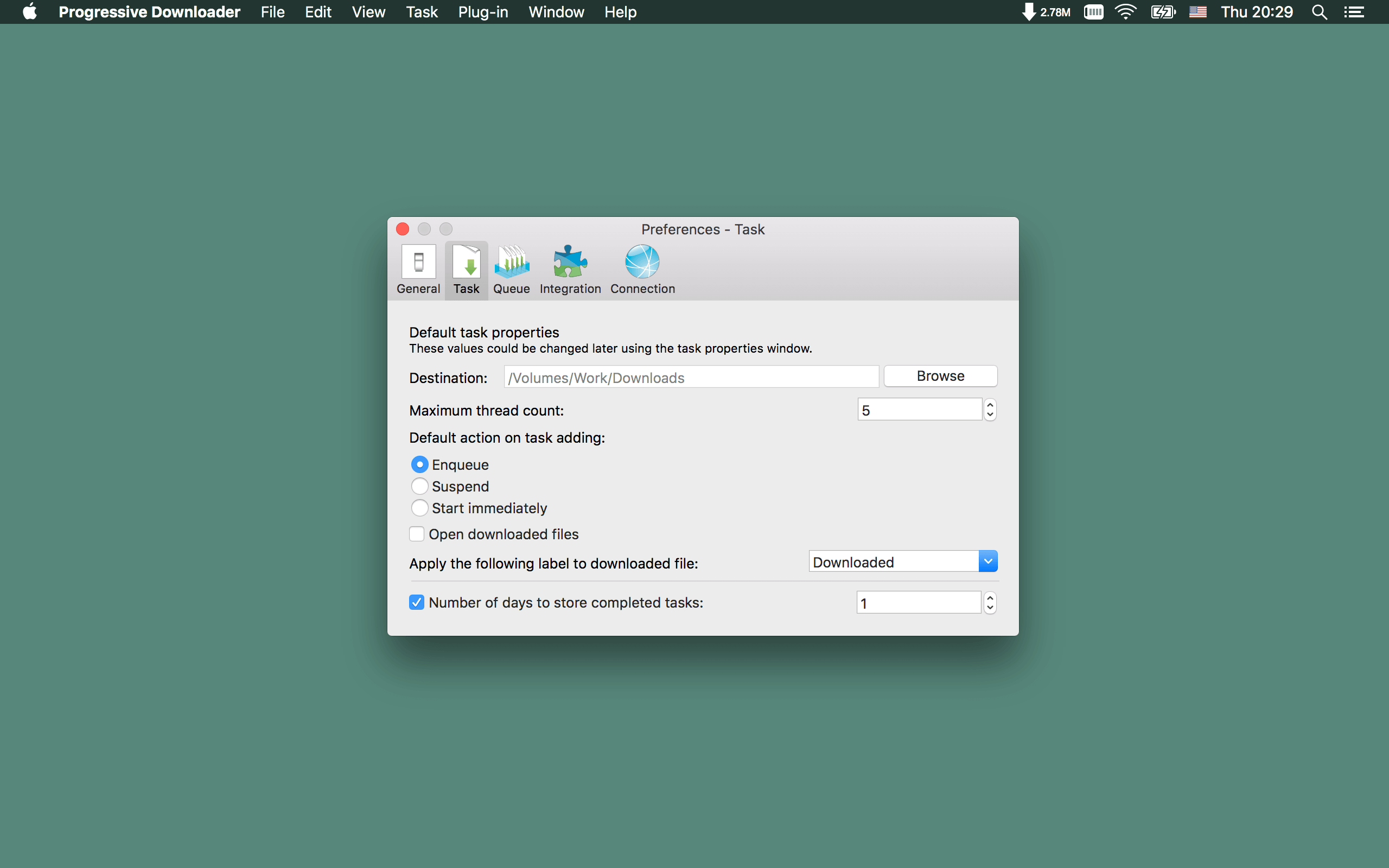Close the Preferences window

pos(403,229)
